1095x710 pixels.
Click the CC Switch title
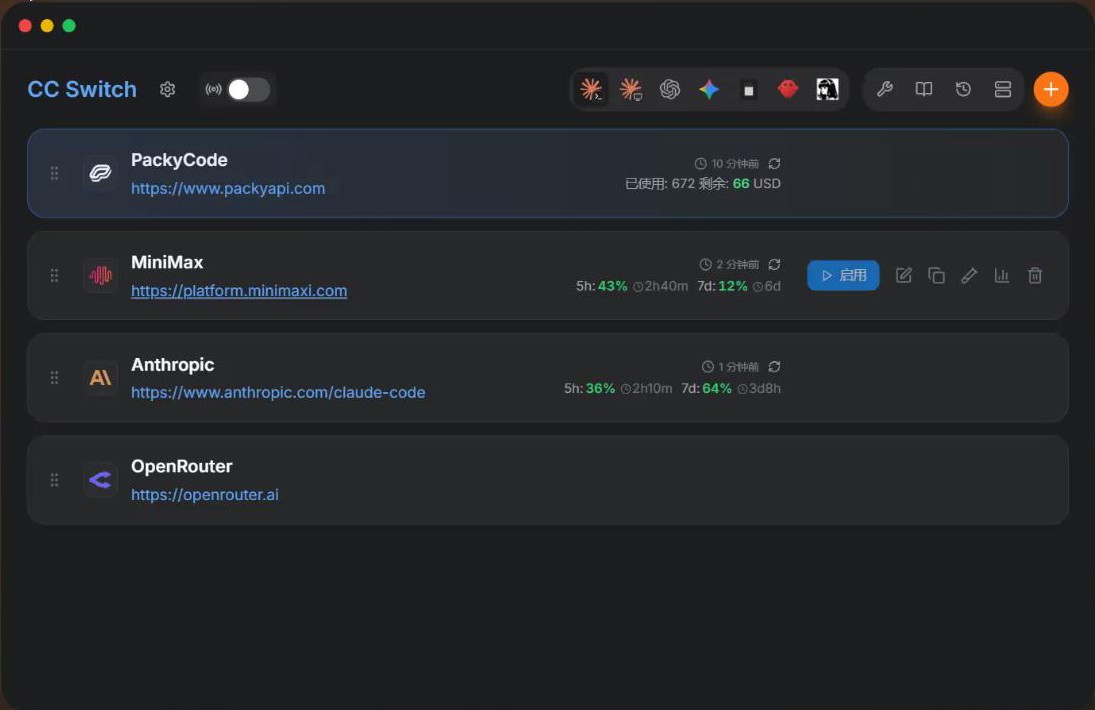click(x=82, y=89)
